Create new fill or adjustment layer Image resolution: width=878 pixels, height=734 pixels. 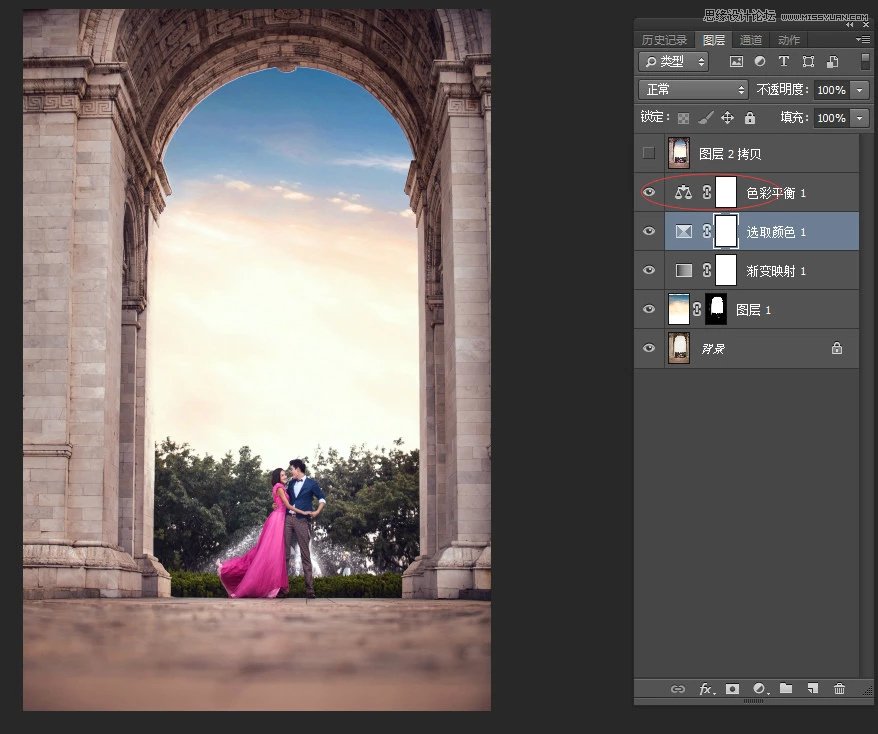(760, 689)
